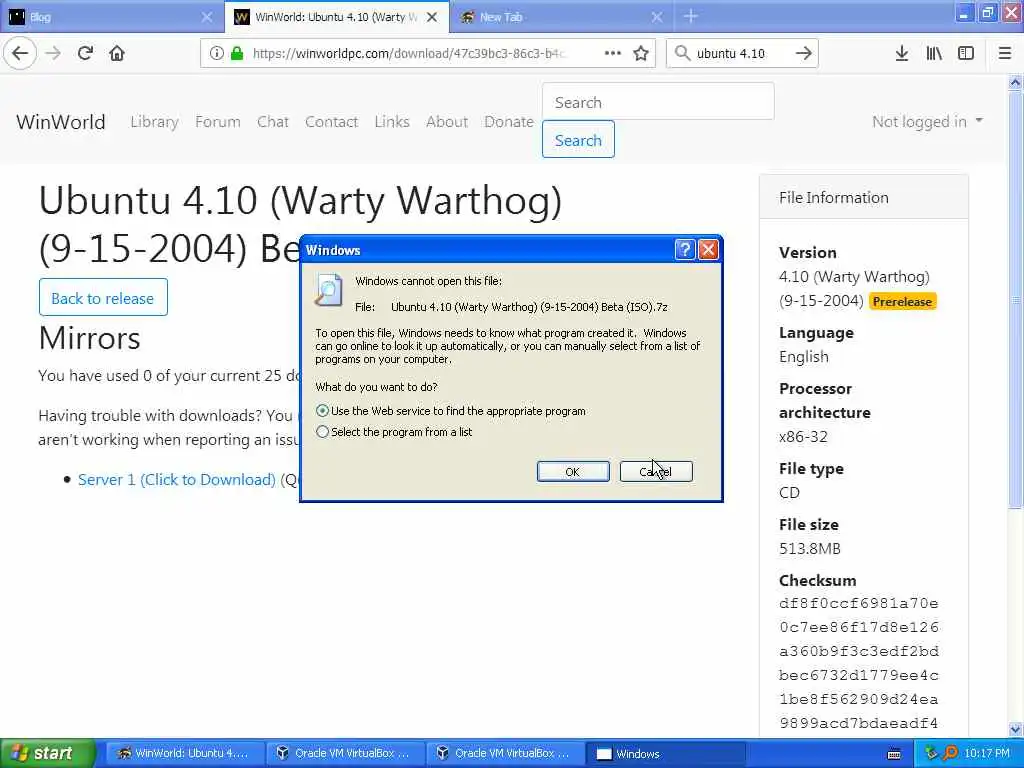Reload the current page
1024x768 pixels.
tap(85, 54)
